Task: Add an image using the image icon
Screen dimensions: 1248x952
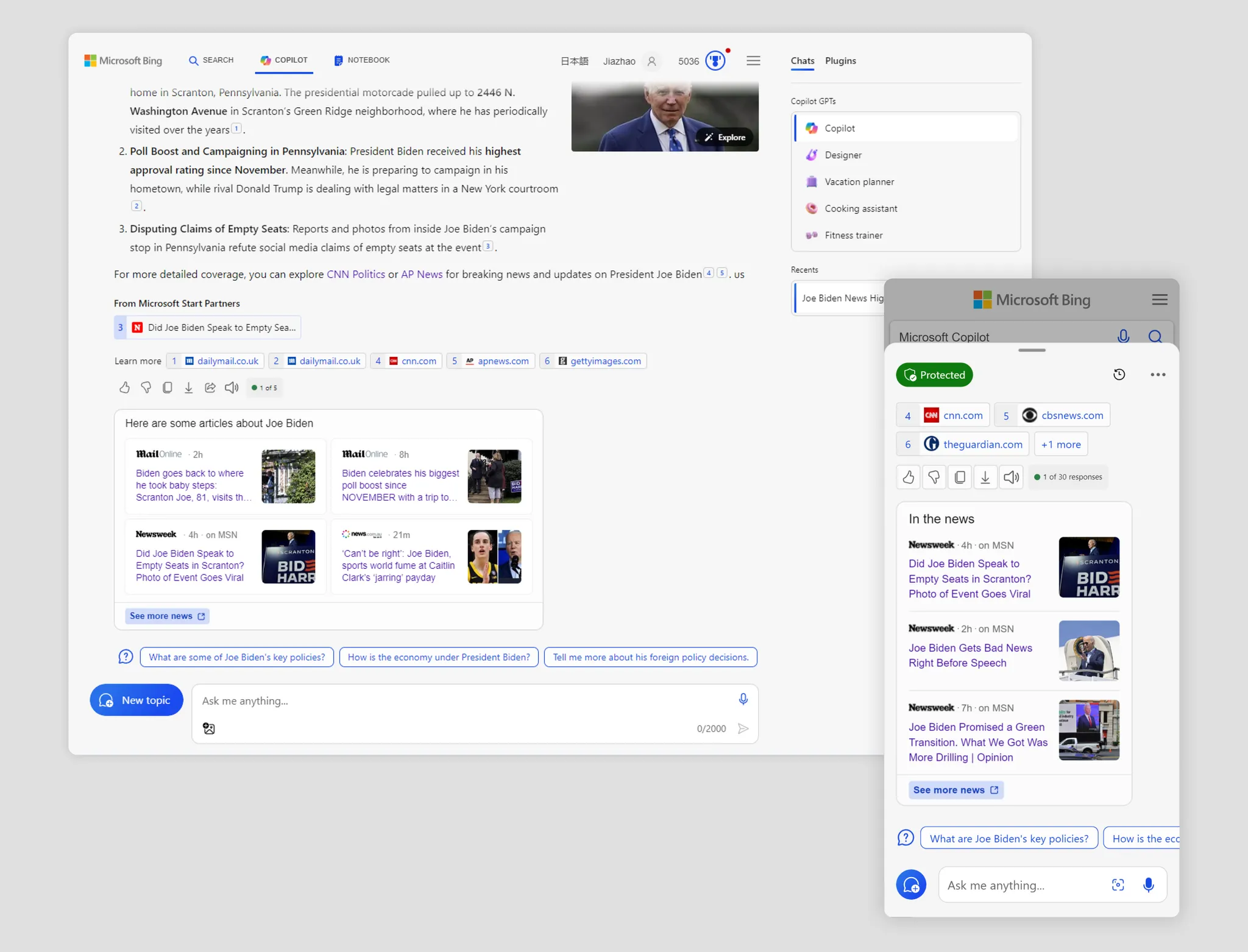Action: tap(209, 728)
